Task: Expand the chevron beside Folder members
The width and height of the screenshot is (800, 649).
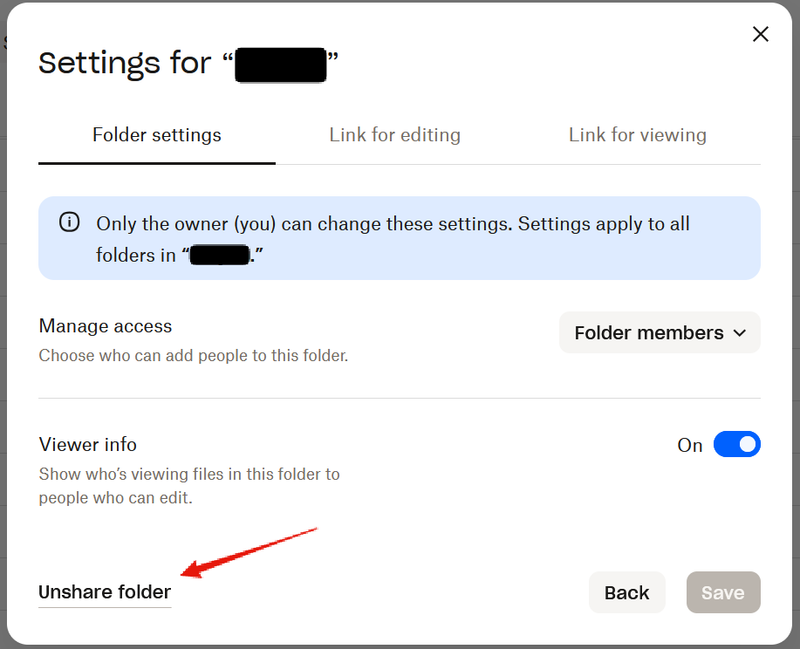Action: (740, 333)
